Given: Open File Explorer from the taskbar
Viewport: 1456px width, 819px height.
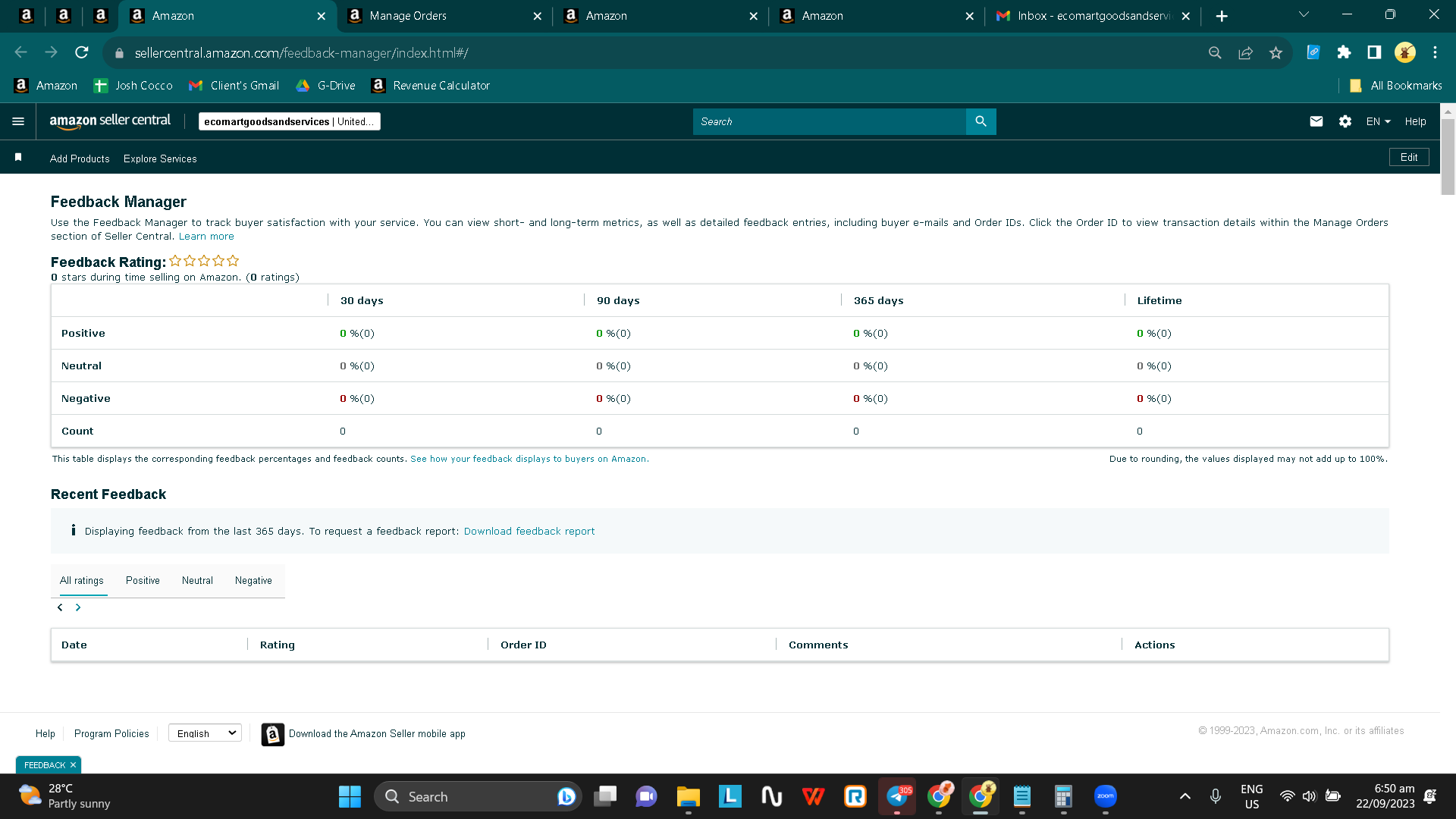Looking at the screenshot, I should coord(688,796).
